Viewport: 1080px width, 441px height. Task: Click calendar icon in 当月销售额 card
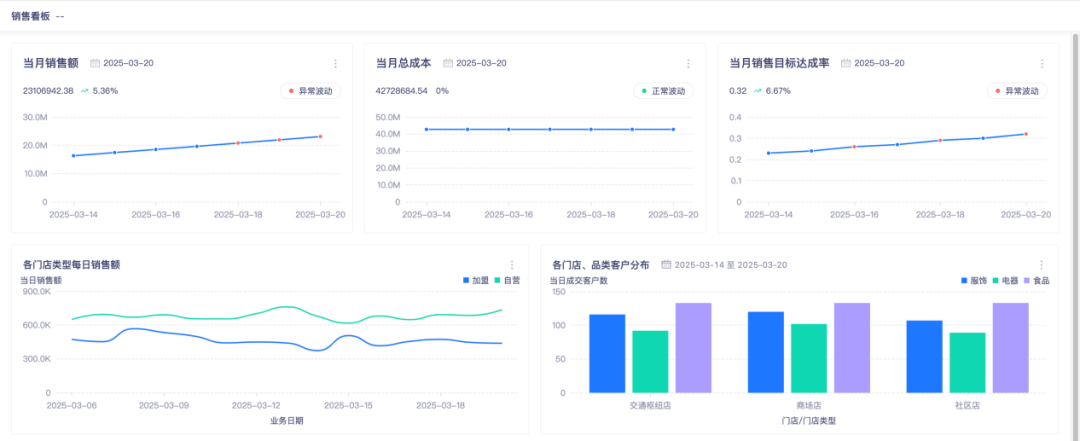[95, 63]
